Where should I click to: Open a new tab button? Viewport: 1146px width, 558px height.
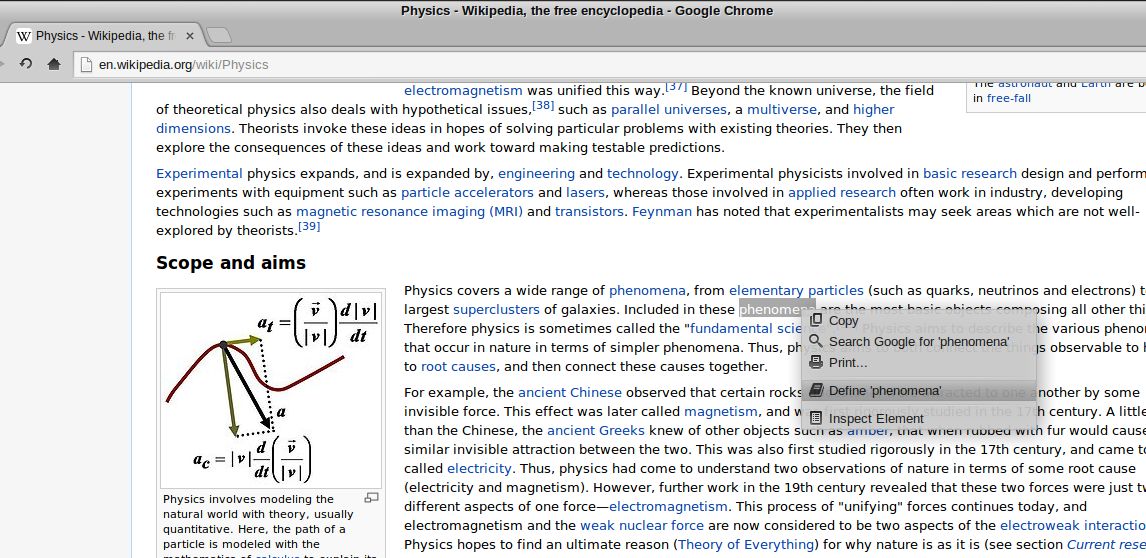click(219, 35)
